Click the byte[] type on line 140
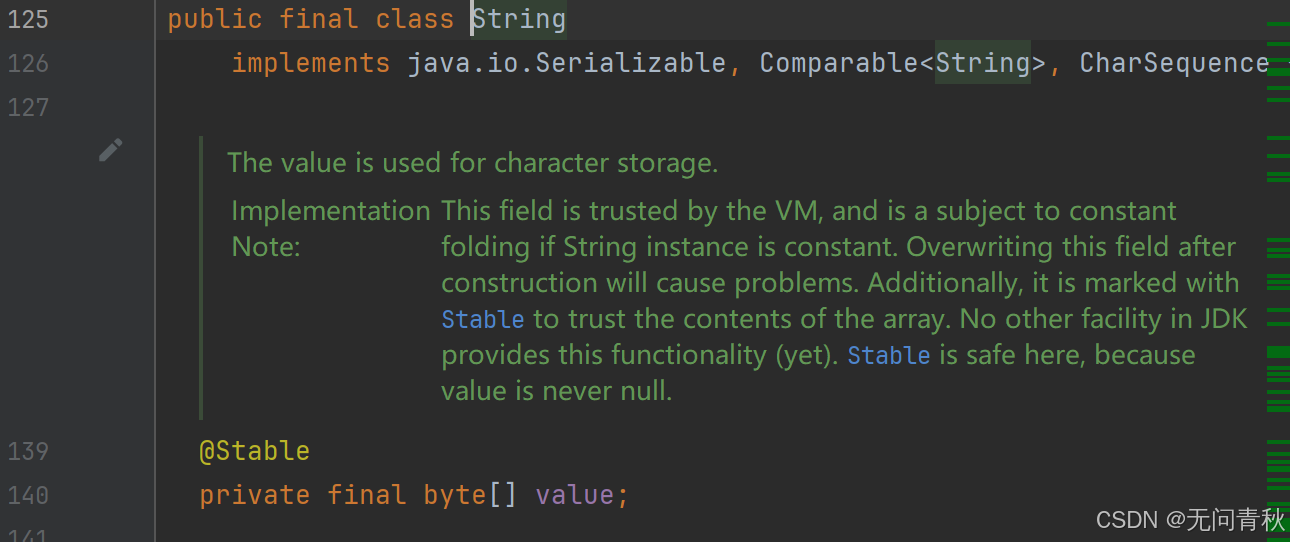1290x542 pixels. [x=470, y=495]
